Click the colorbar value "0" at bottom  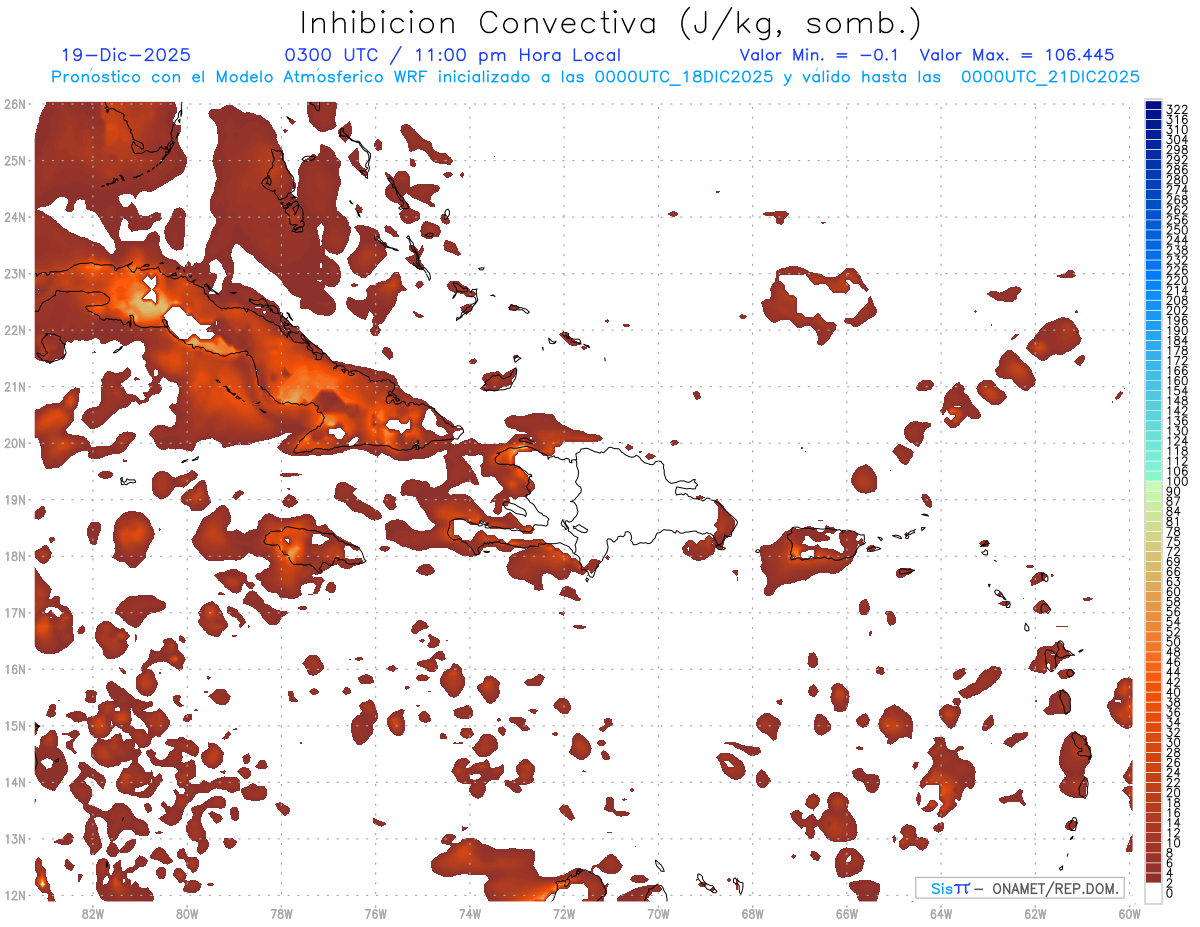[x=1170, y=893]
